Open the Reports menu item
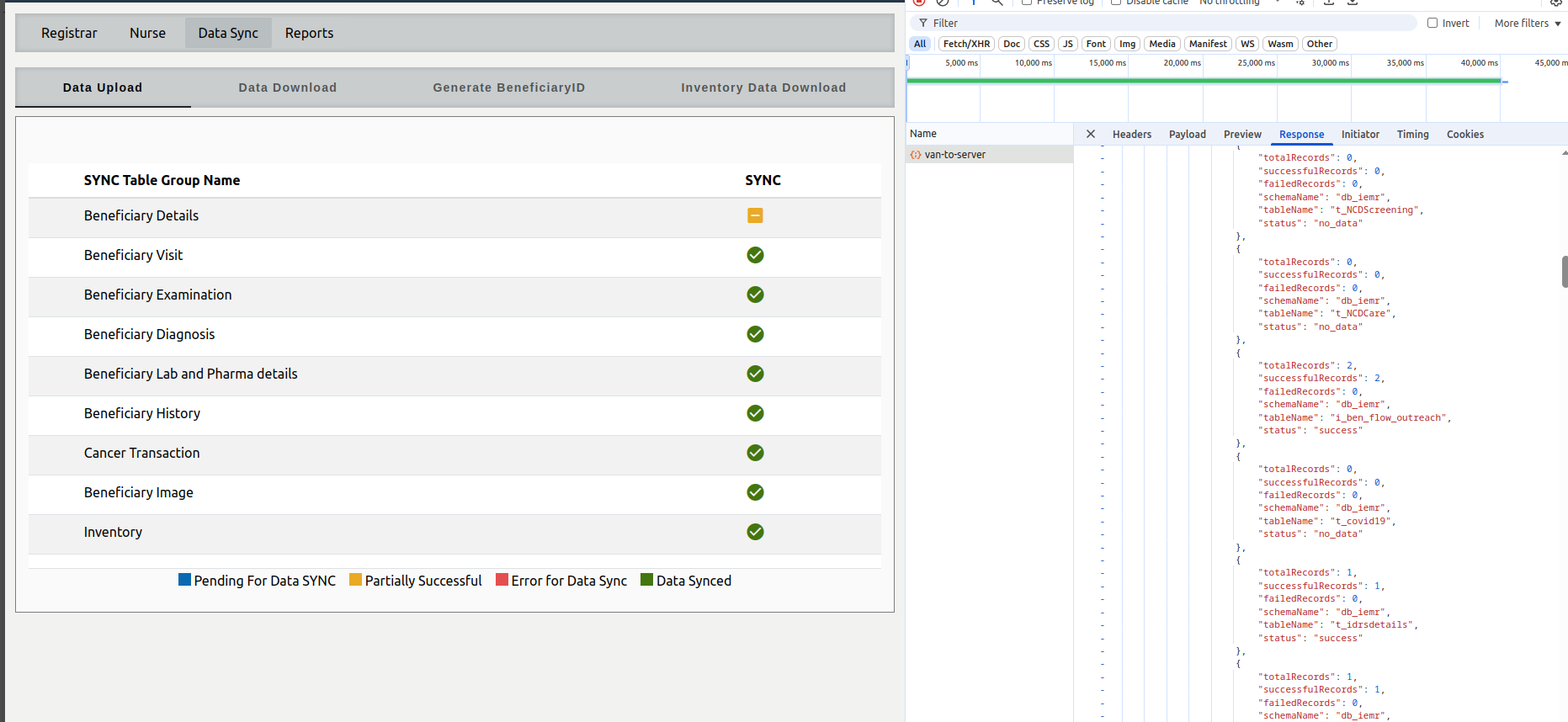The image size is (1568, 722). (309, 33)
